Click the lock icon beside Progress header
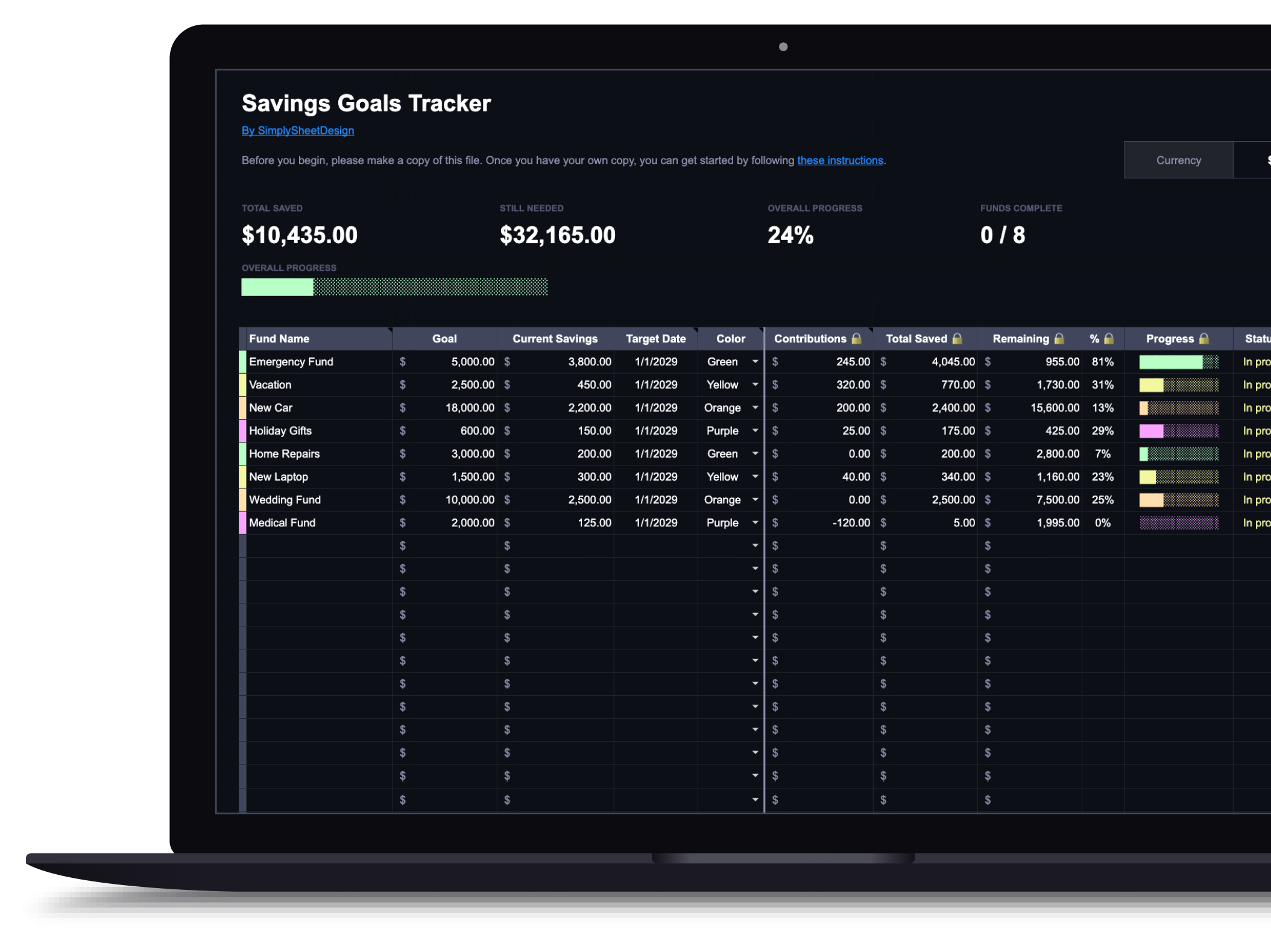The image size is (1271, 952). (x=1203, y=339)
